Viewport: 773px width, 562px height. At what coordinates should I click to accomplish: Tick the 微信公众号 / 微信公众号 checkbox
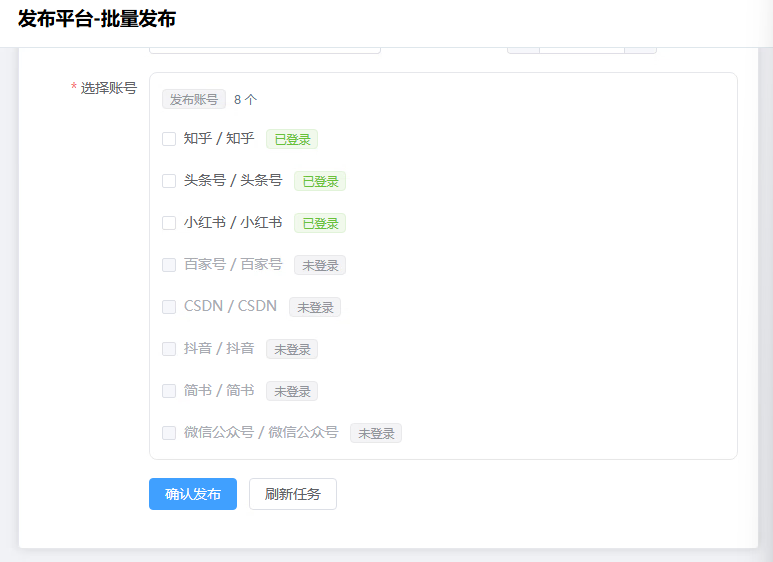pyautogui.click(x=169, y=433)
